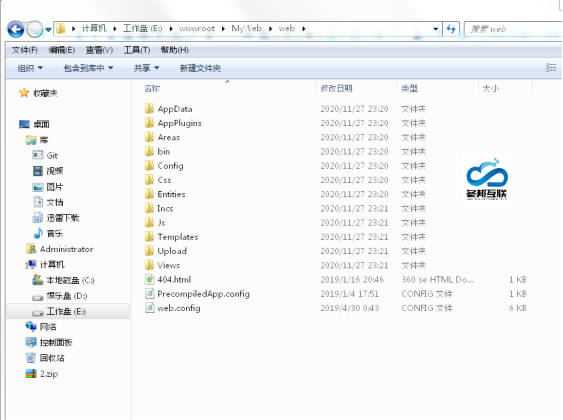The height and width of the screenshot is (420, 563).
Task: Select the Music library icon
Action: click(x=38, y=233)
